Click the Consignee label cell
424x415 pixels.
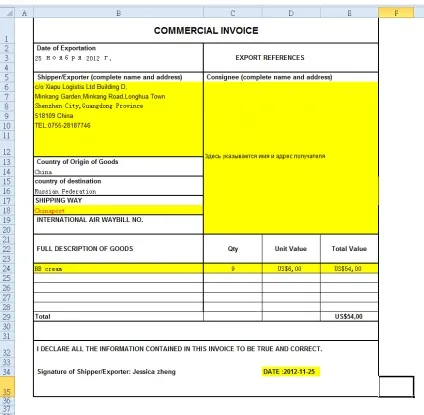coord(291,77)
